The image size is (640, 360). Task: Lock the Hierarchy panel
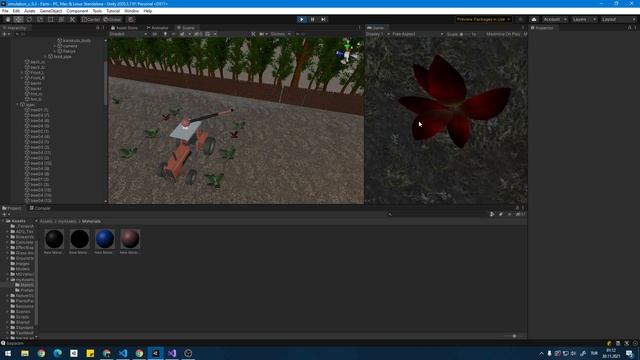pos(98,28)
